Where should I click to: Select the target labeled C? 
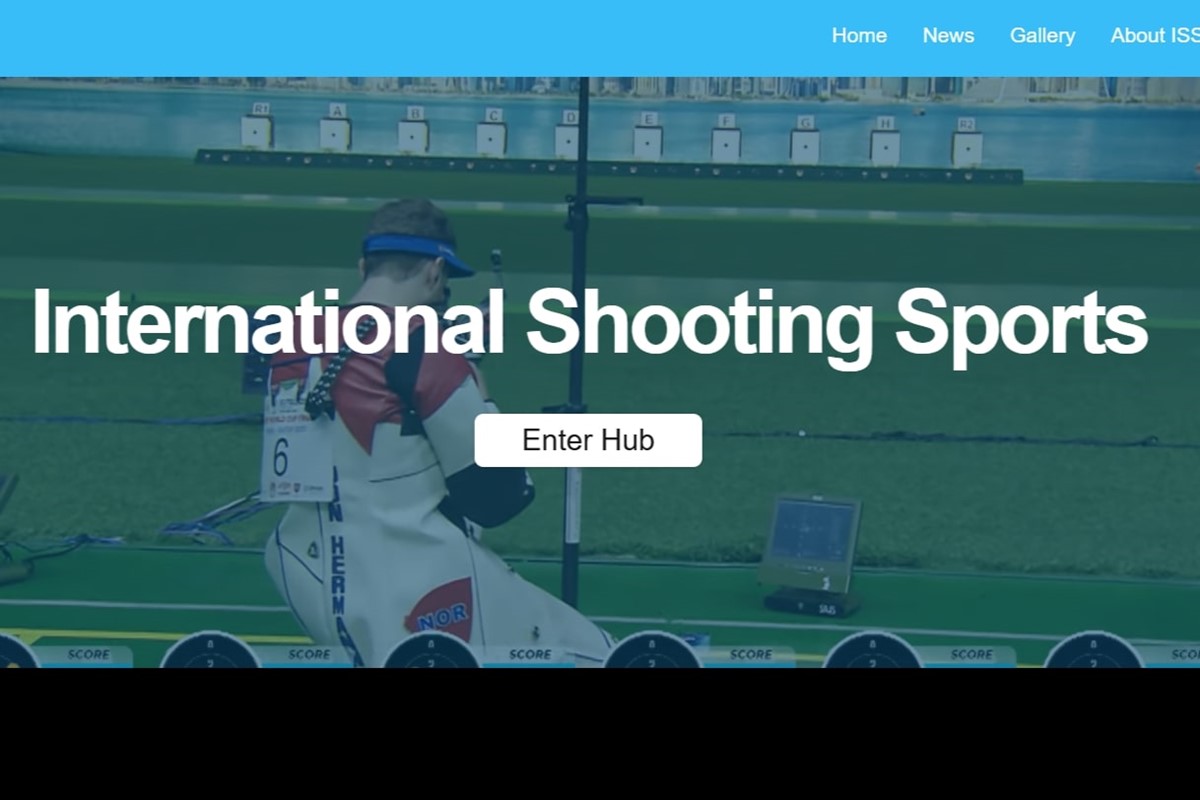point(491,137)
